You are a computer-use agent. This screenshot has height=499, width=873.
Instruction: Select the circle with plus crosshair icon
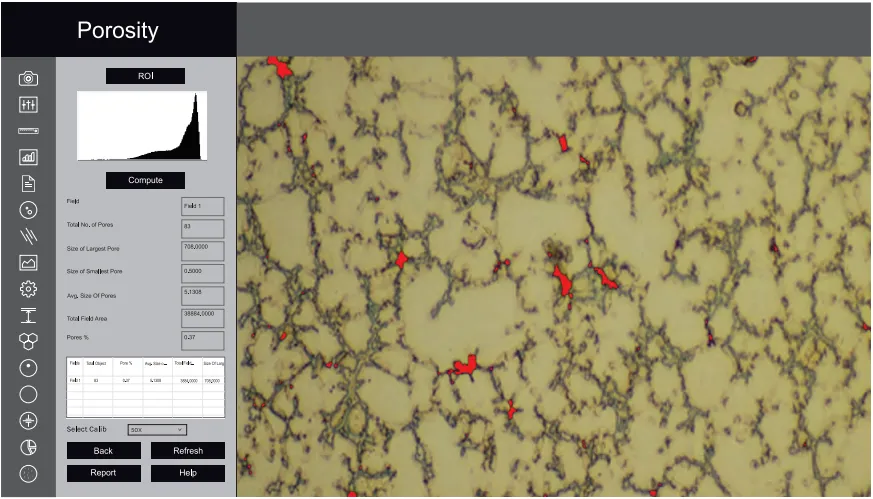pyautogui.click(x=28, y=420)
